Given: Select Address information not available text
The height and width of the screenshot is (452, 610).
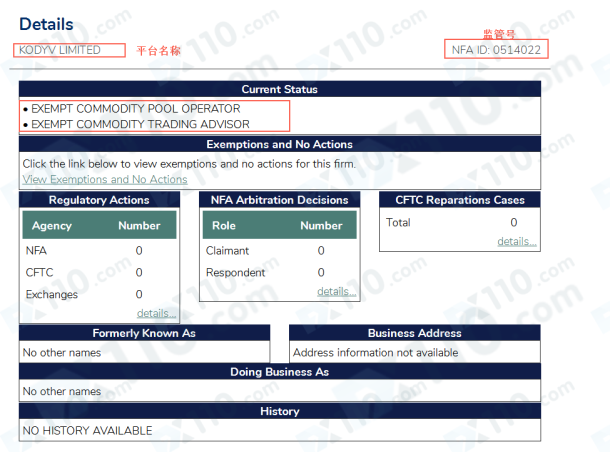Looking at the screenshot, I should click(375, 352).
